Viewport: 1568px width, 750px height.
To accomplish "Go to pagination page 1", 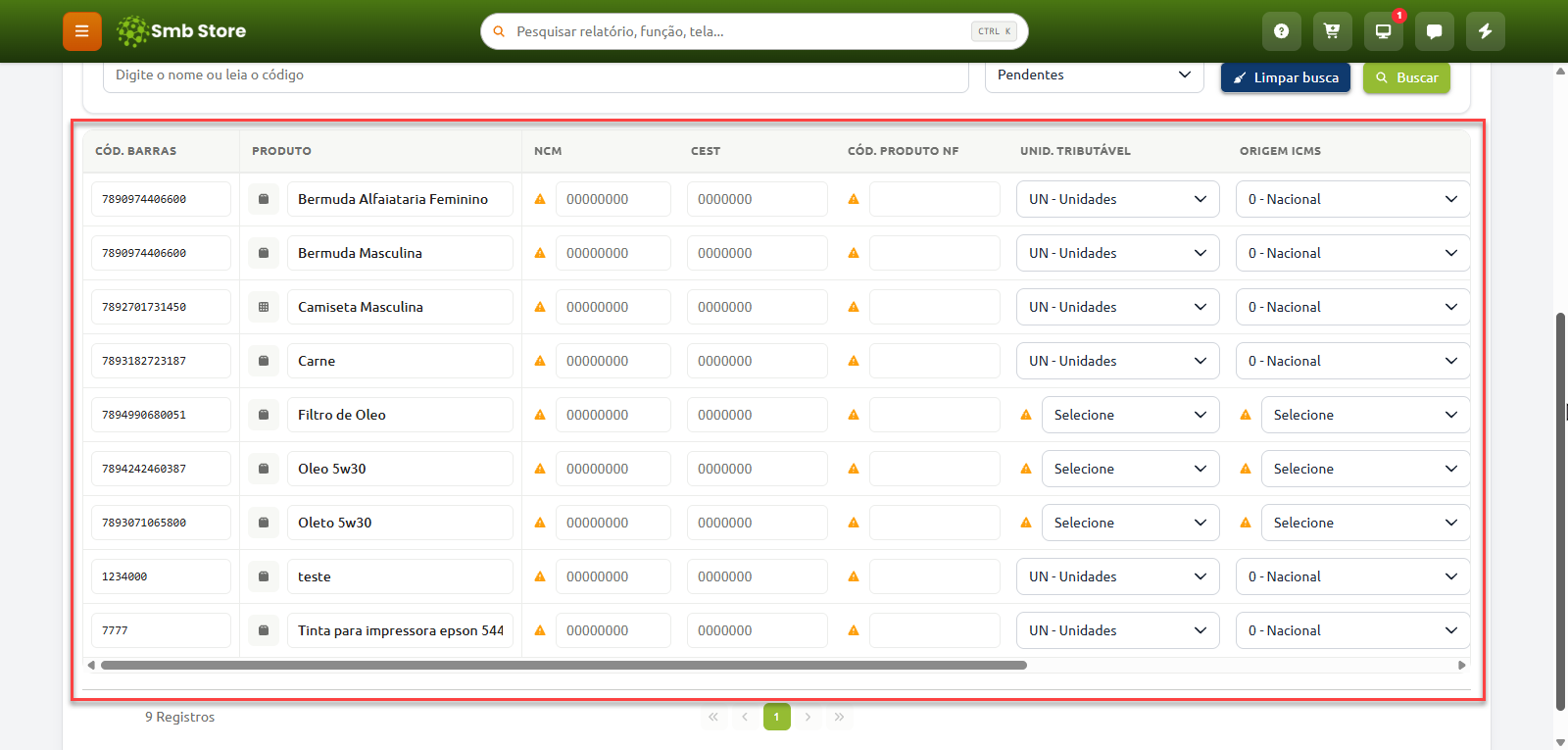I will [x=777, y=717].
